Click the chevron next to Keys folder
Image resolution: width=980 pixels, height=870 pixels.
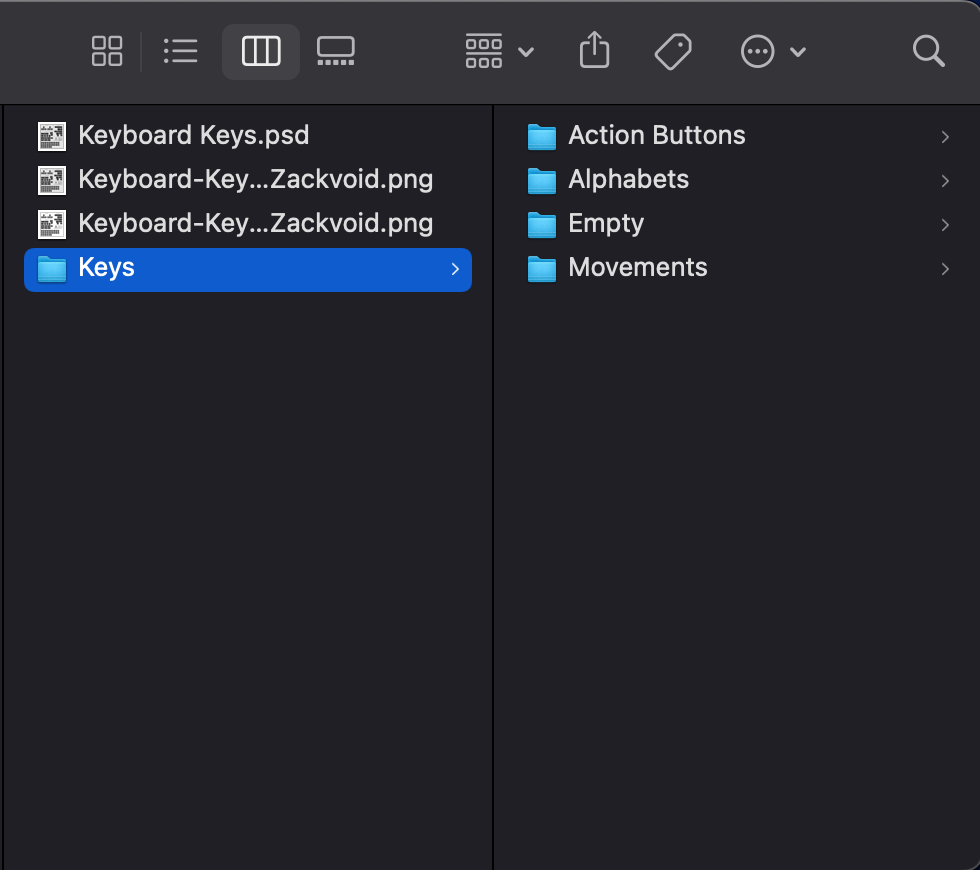455,269
